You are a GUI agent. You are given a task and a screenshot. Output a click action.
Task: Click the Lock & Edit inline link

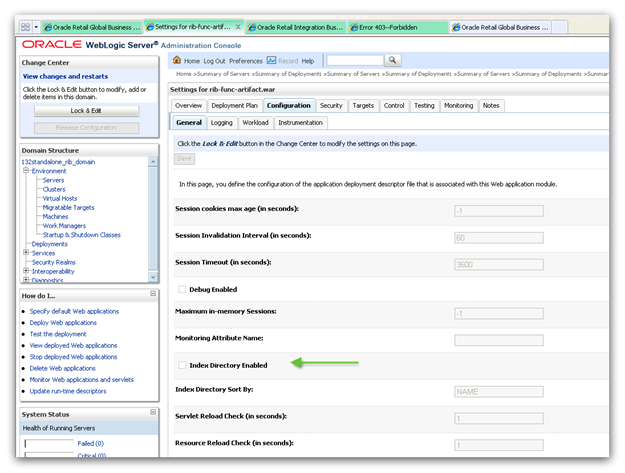tap(220, 143)
